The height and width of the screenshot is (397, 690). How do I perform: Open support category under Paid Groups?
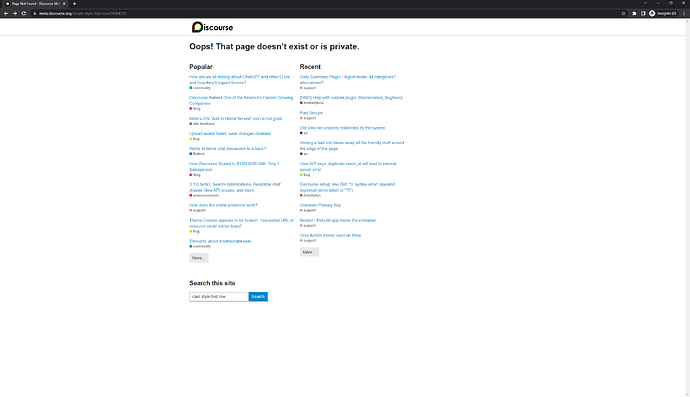click(x=308, y=118)
